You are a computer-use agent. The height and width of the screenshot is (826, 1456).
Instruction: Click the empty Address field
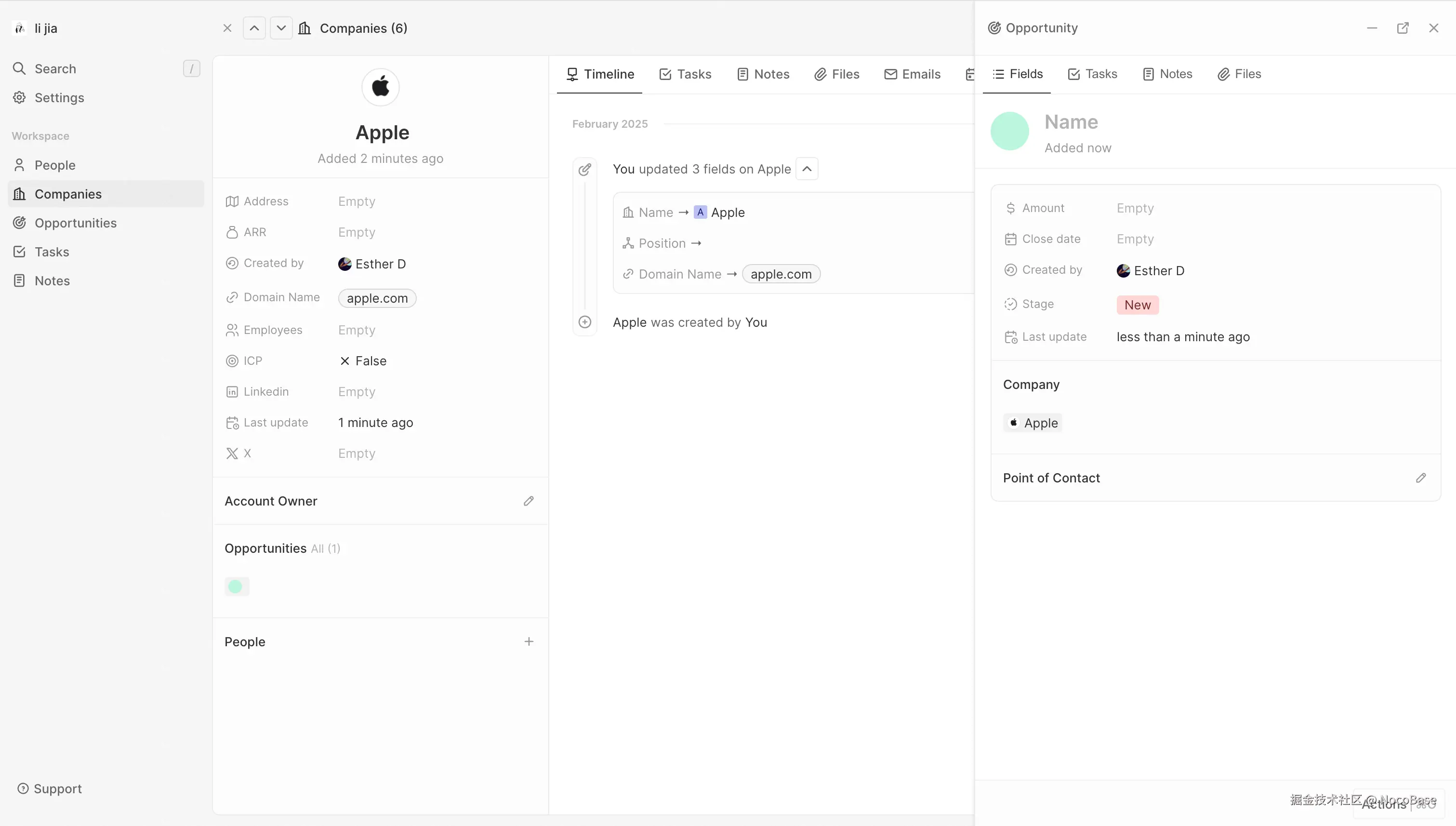[357, 201]
